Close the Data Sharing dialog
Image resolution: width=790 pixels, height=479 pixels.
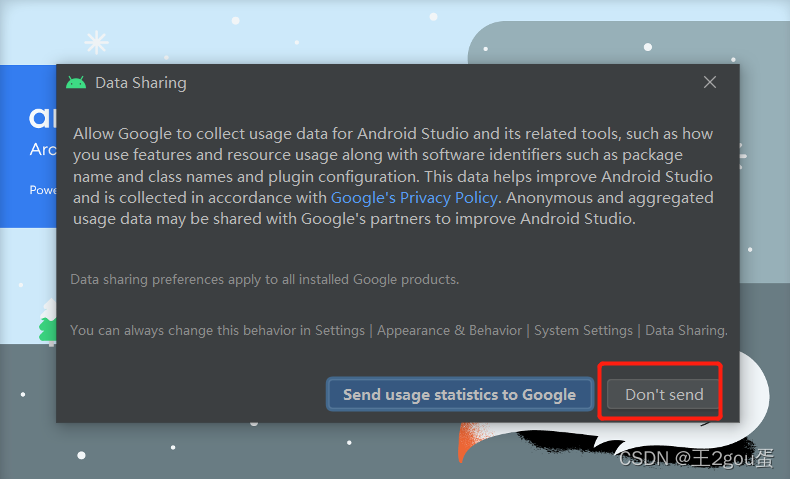pyautogui.click(x=709, y=82)
